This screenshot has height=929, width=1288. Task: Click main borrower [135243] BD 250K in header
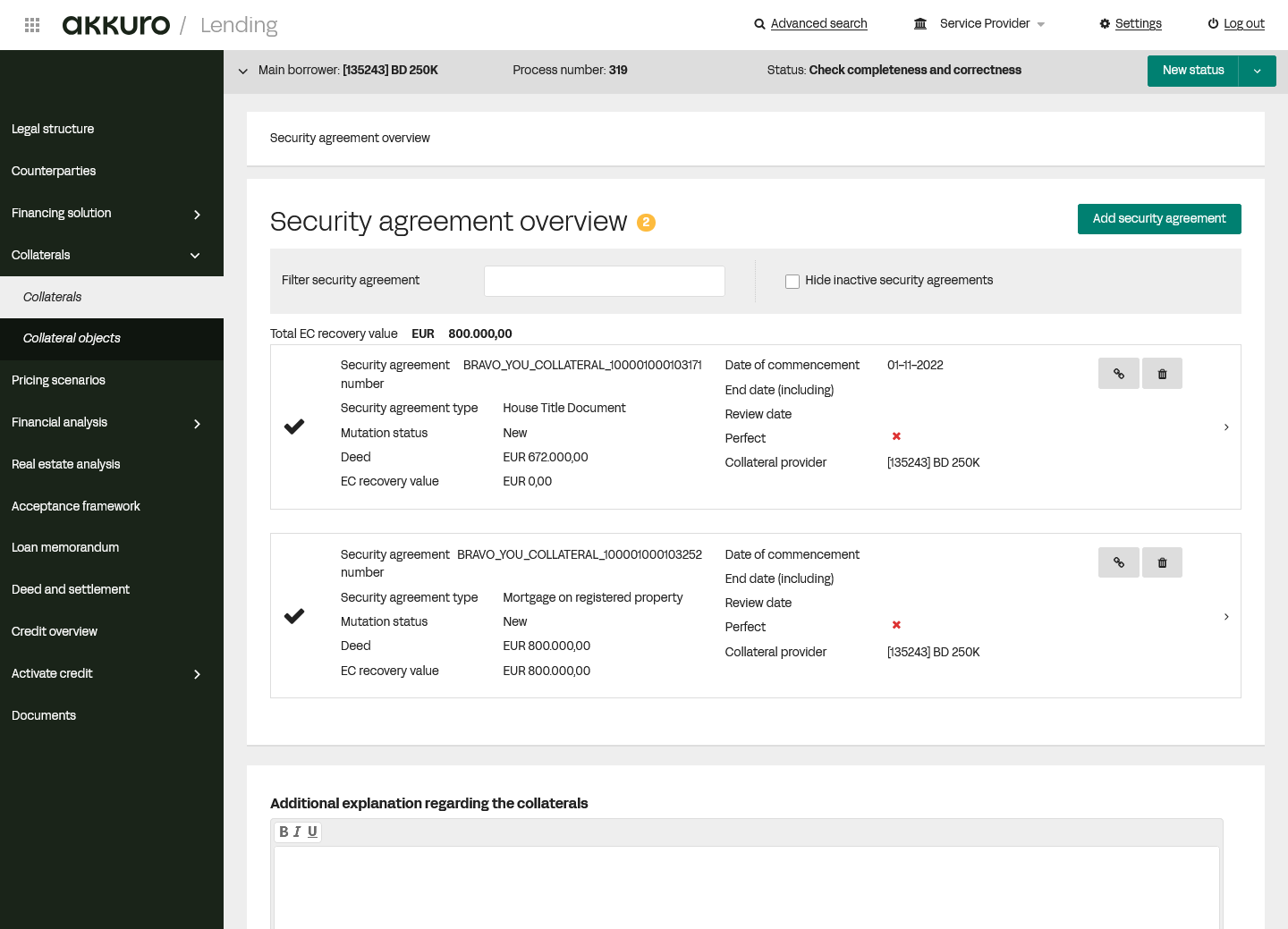coord(390,70)
